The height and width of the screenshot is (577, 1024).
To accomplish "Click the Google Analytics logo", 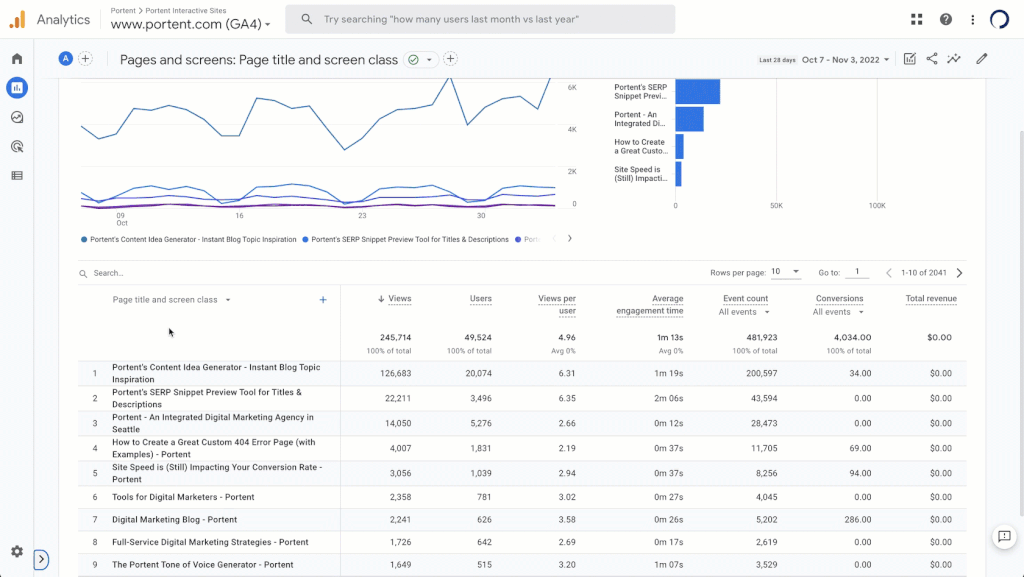I will coord(18,20).
